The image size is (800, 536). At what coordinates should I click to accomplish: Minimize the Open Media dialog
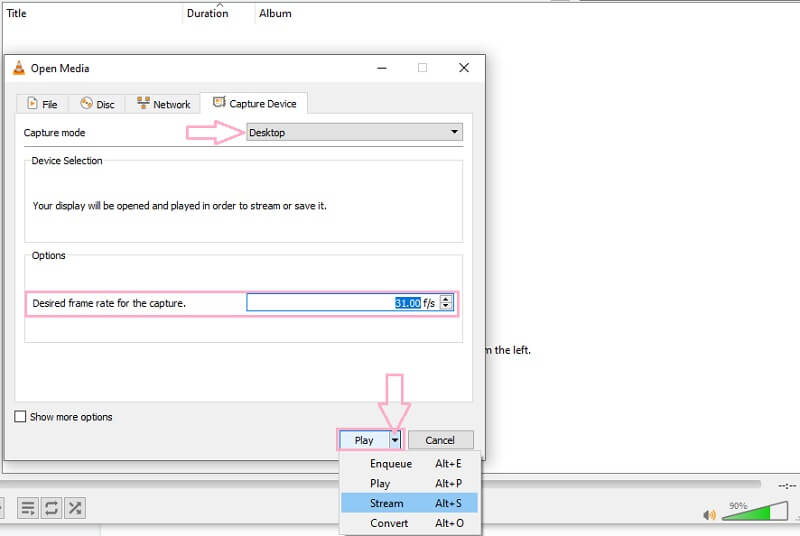(381, 68)
